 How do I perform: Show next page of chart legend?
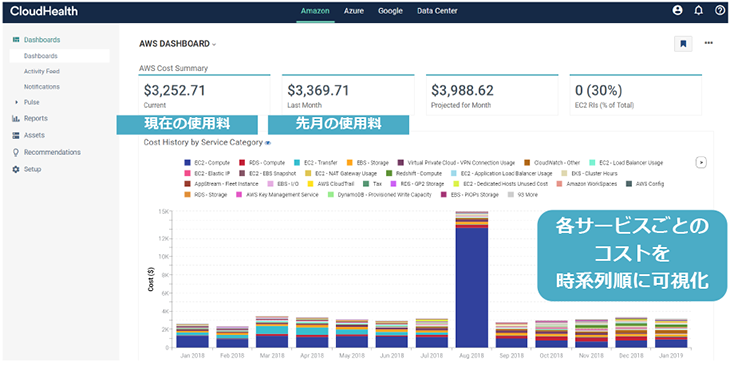(701, 162)
